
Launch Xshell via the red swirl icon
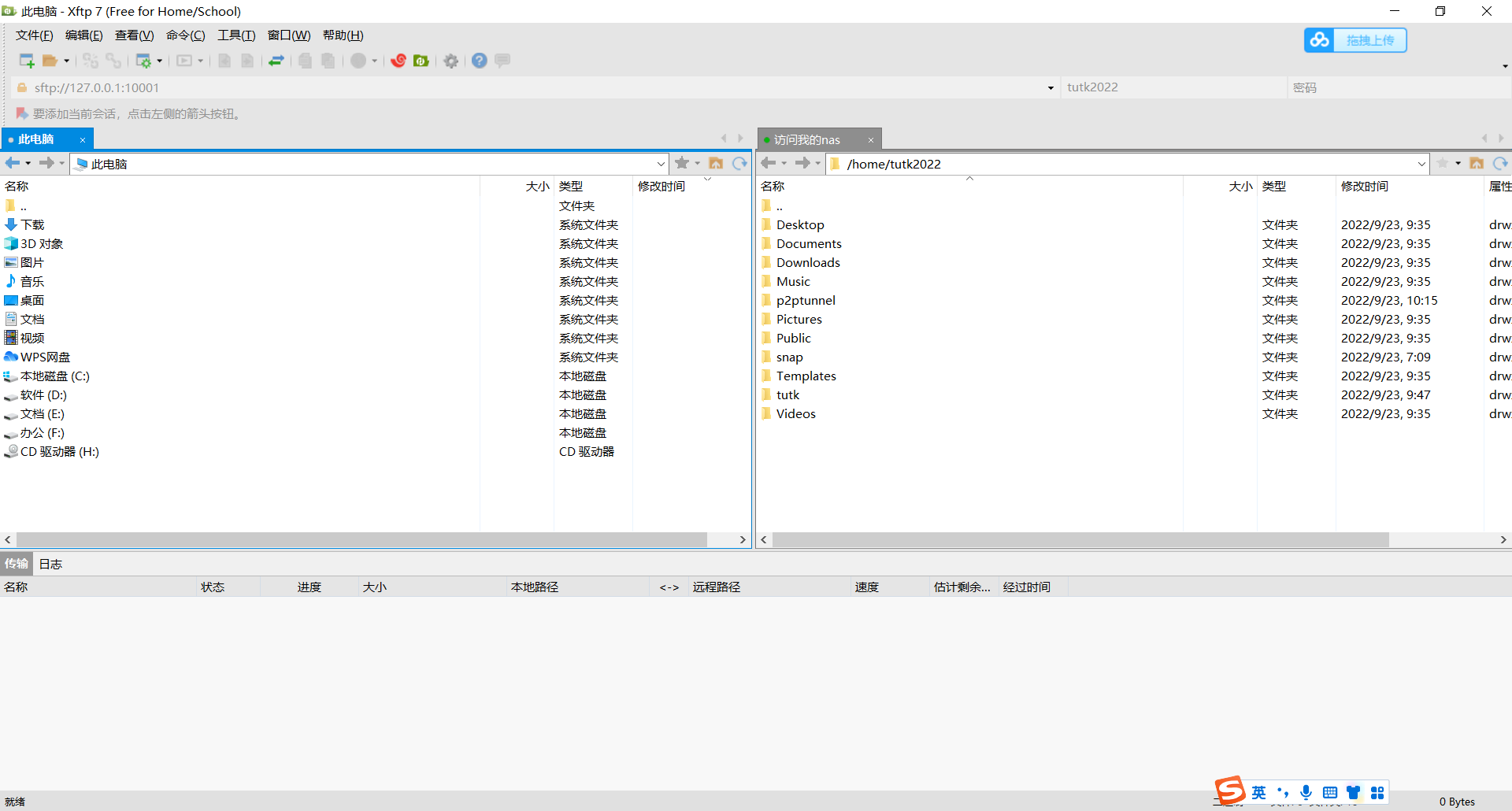pos(398,61)
